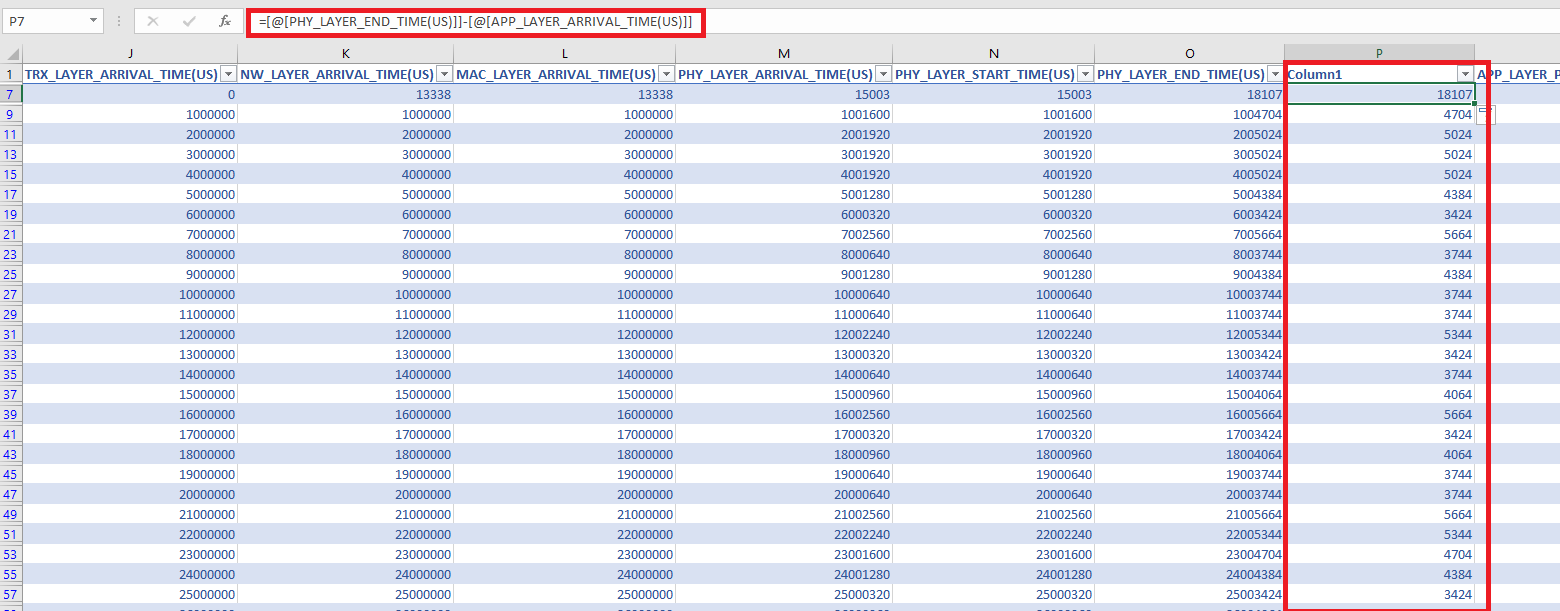Click the Select All corner of the sheet

pos(11,53)
